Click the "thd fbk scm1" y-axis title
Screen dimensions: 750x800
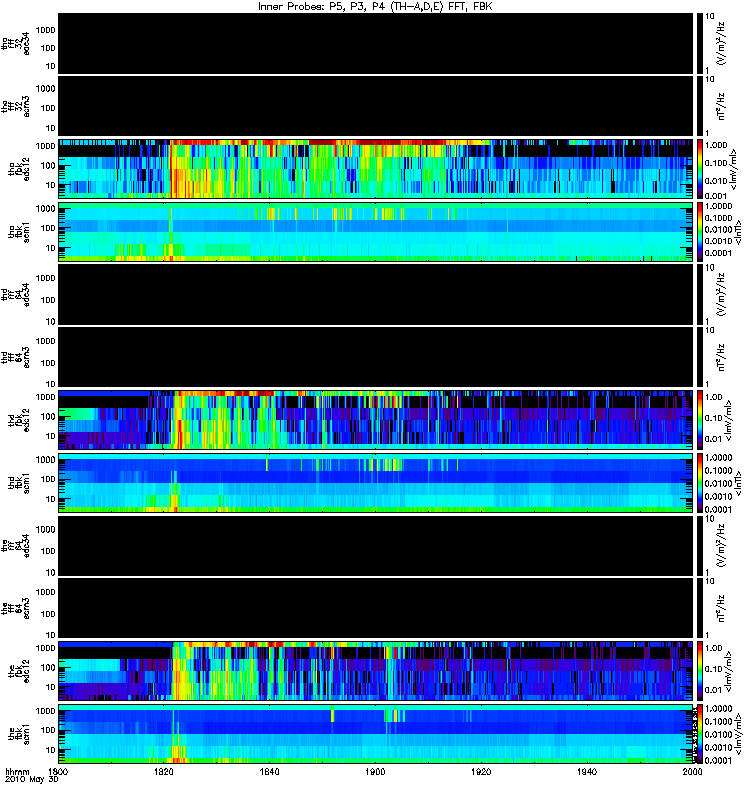click(x=19, y=483)
